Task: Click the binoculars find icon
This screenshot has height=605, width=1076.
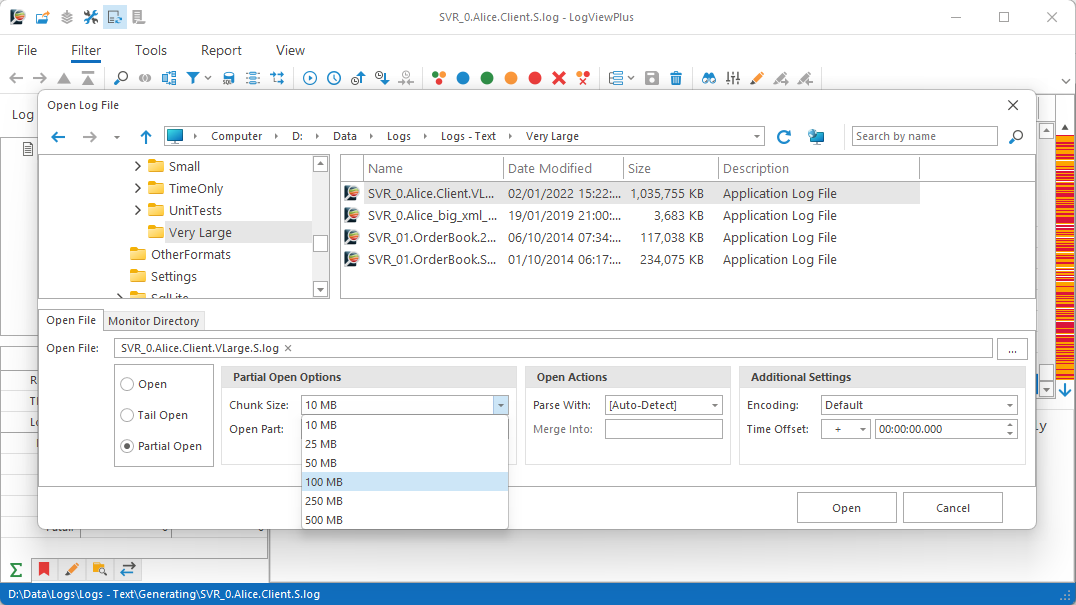Action: coord(709,78)
